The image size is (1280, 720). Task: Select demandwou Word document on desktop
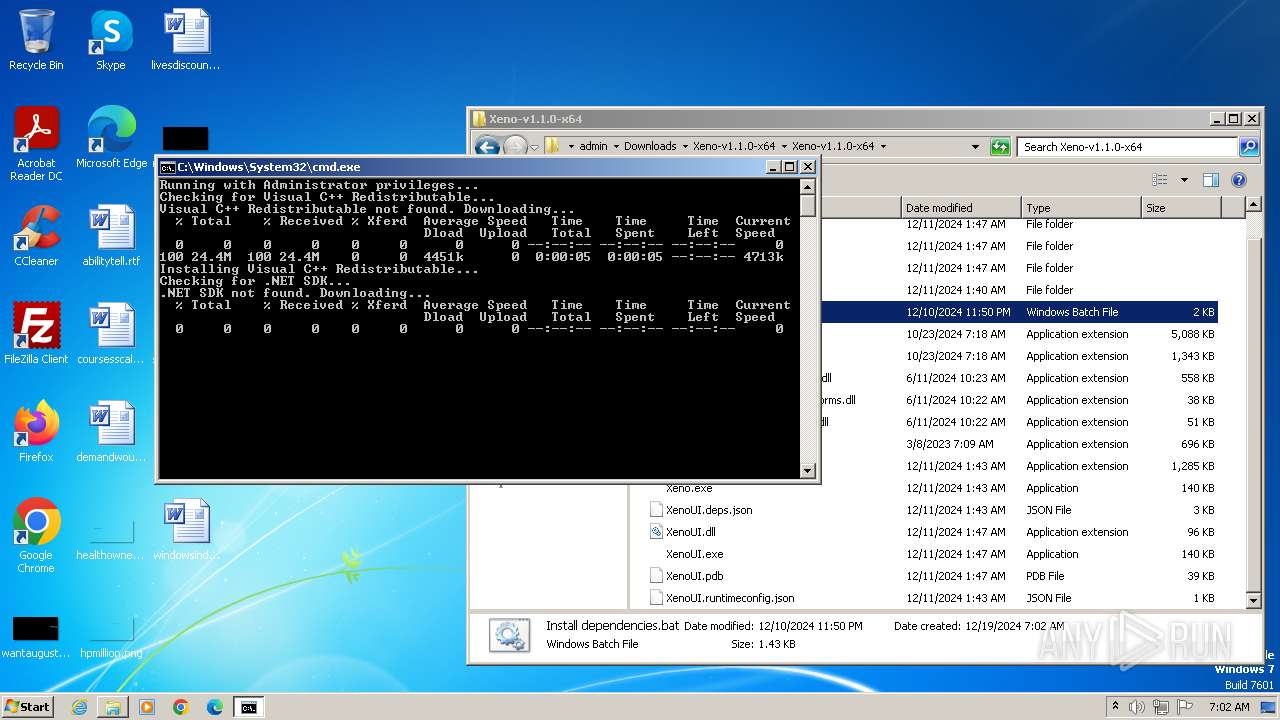tap(111, 432)
